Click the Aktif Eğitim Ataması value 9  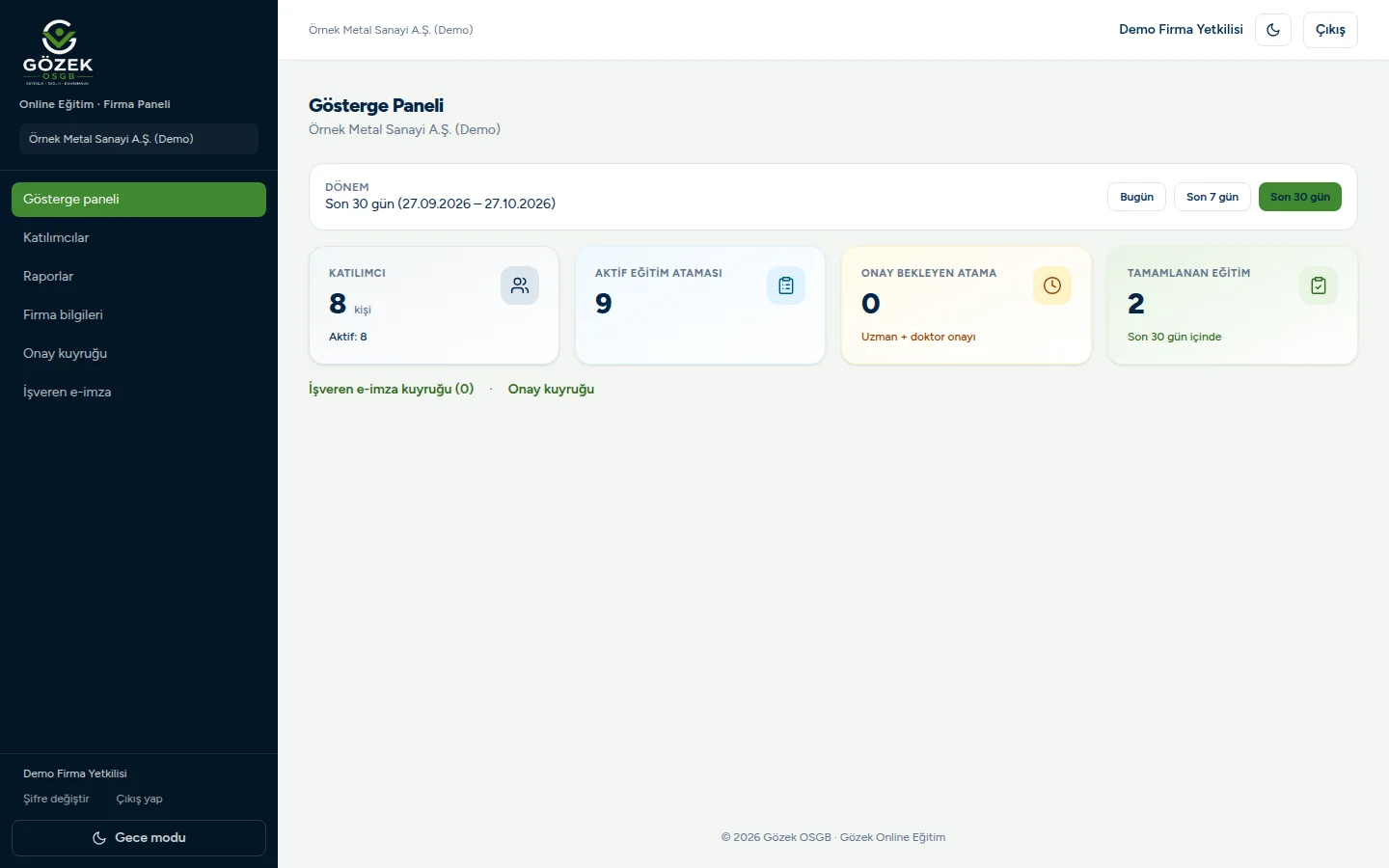click(604, 304)
